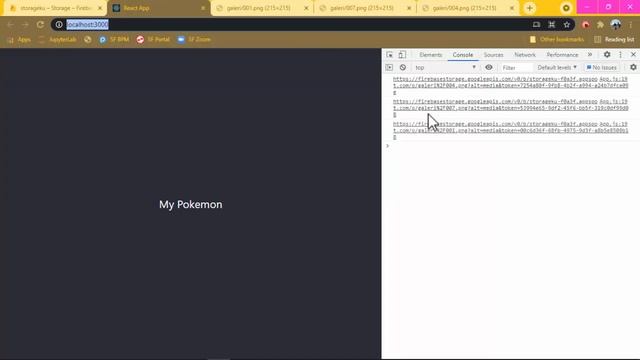Click the DevTools inspect element picker icon
Image resolution: width=640 pixels, height=360 pixels.
click(389, 55)
